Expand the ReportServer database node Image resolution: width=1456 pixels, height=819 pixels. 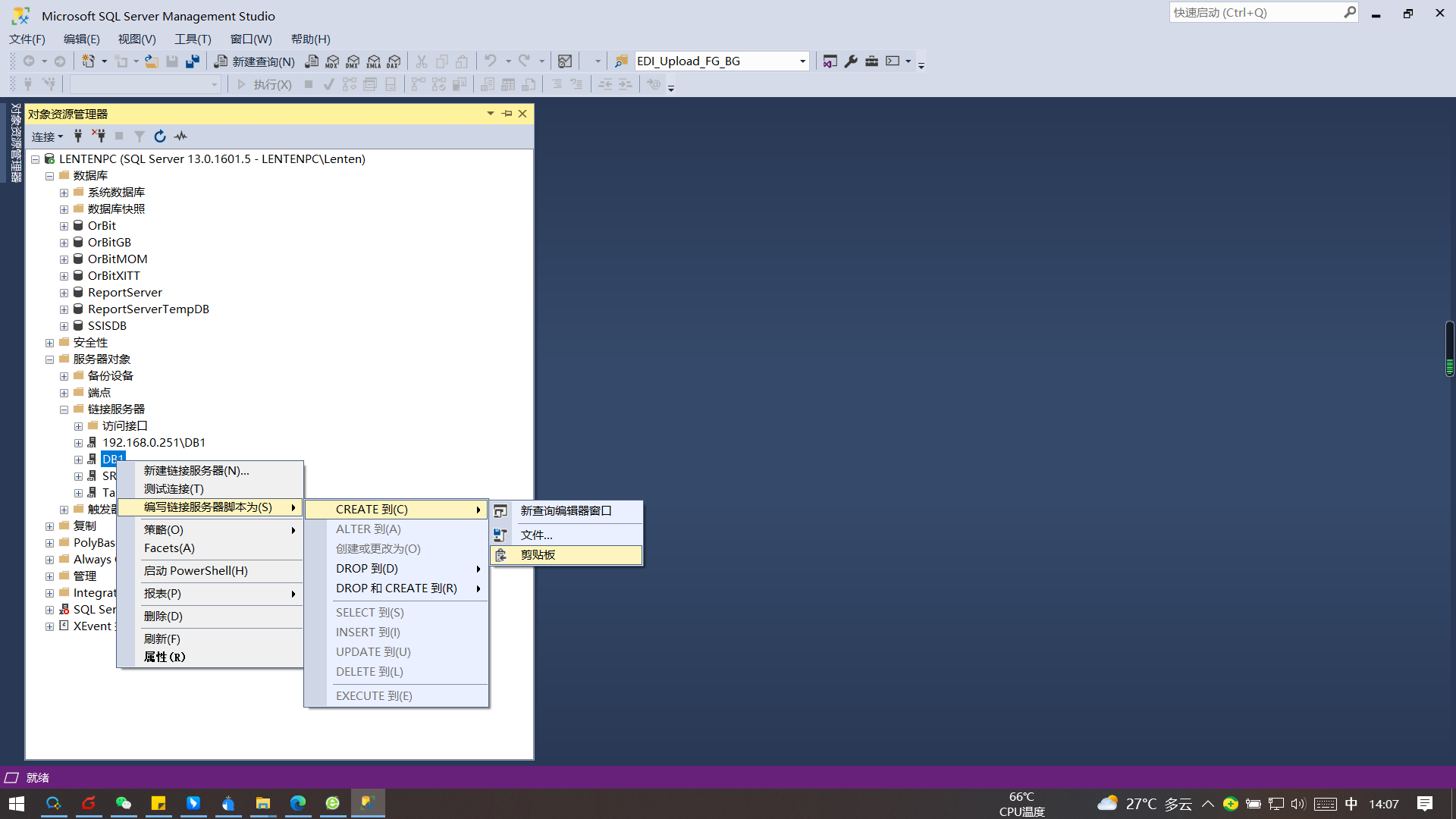[x=64, y=293]
